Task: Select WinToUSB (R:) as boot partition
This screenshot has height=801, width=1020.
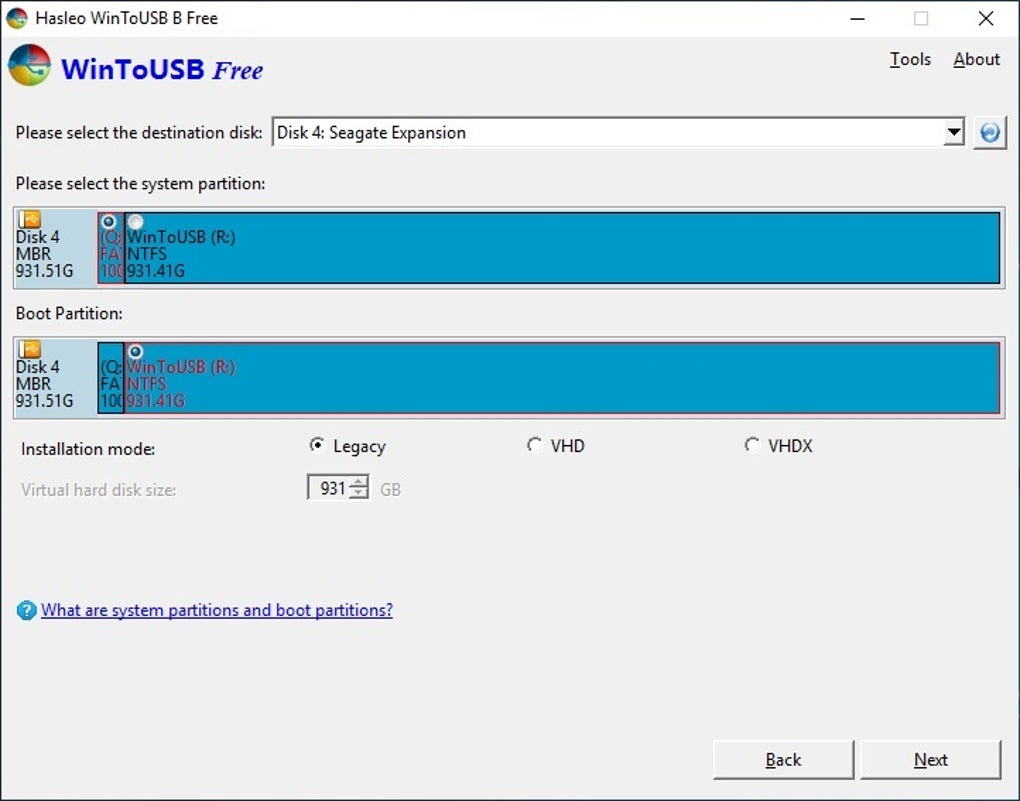Action: click(x=135, y=351)
